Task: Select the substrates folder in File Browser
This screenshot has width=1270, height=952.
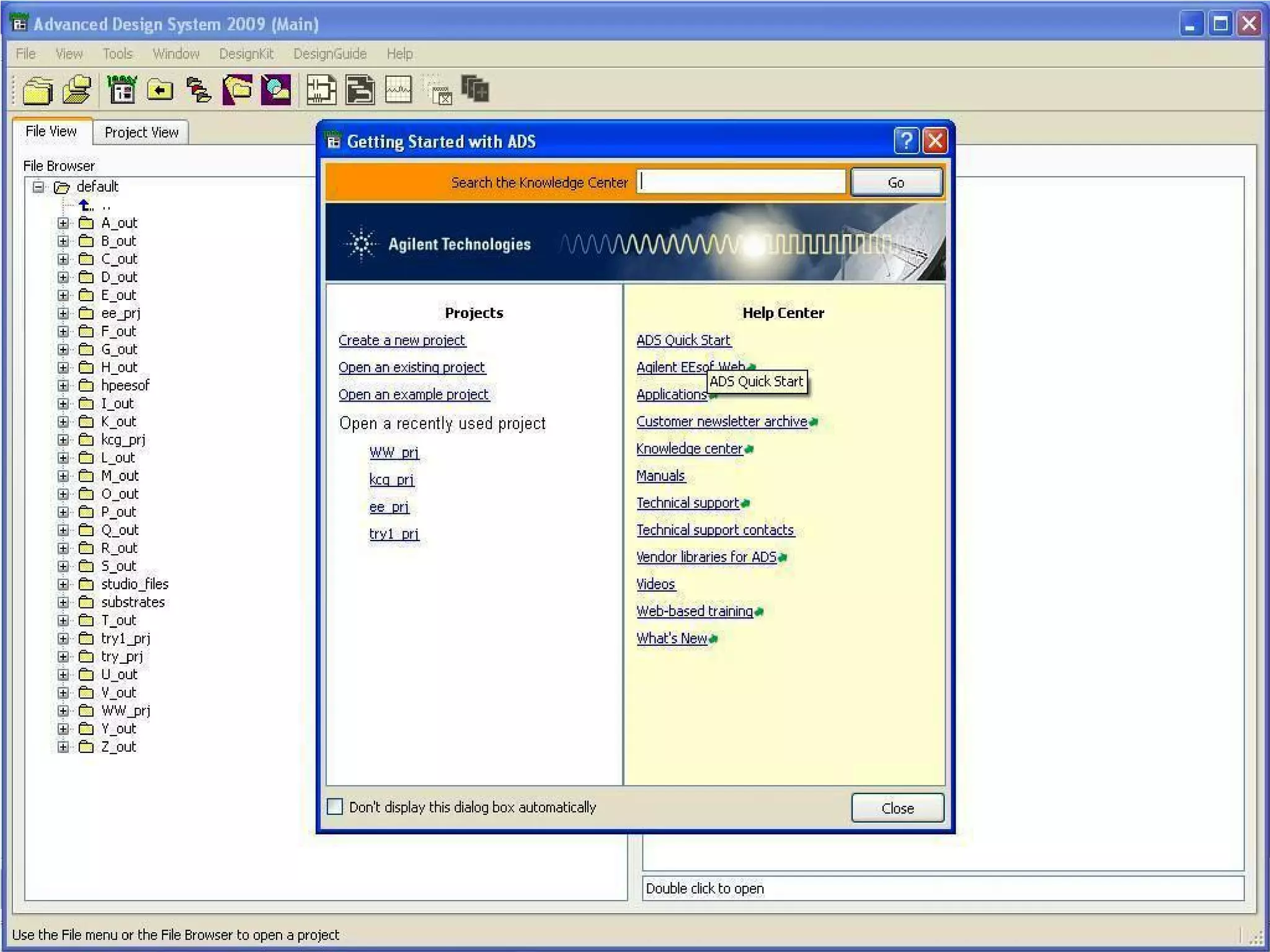Action: [x=133, y=602]
